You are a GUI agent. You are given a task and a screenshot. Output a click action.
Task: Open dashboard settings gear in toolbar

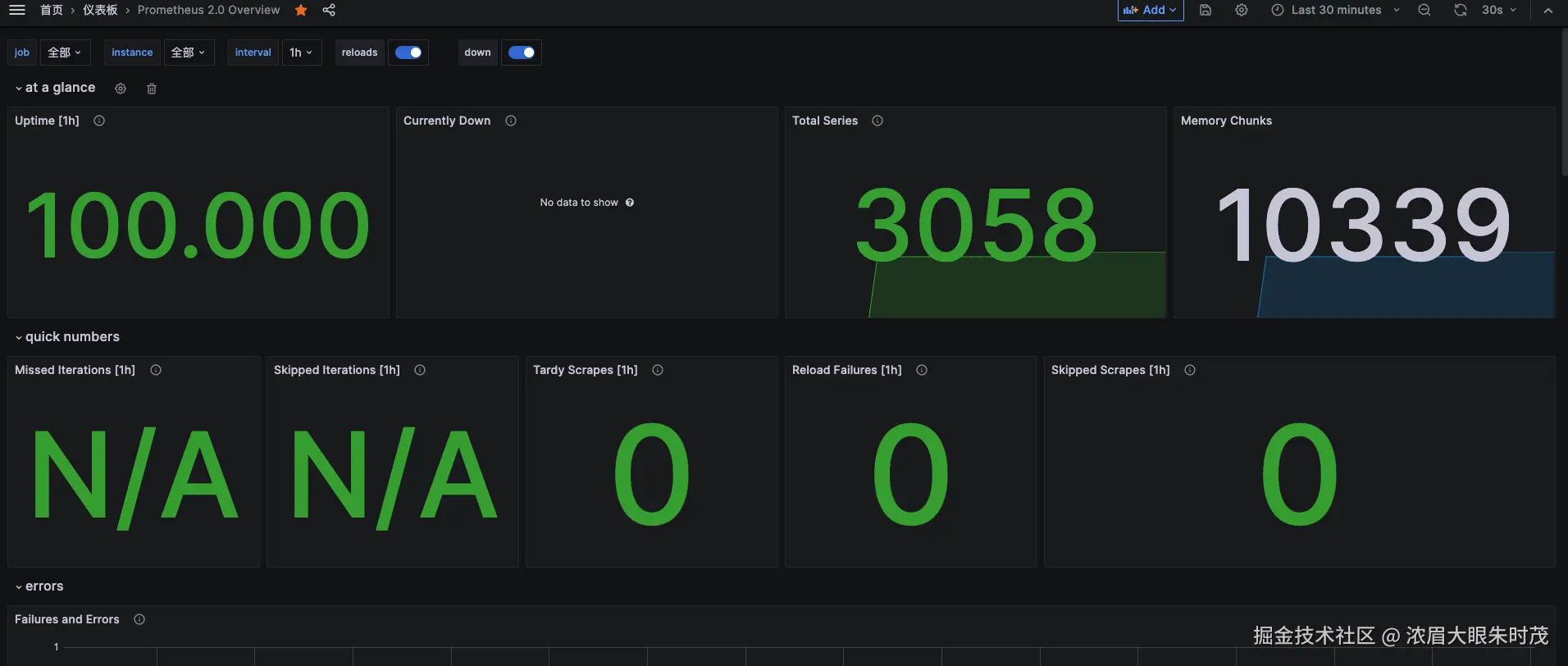coord(1242,10)
